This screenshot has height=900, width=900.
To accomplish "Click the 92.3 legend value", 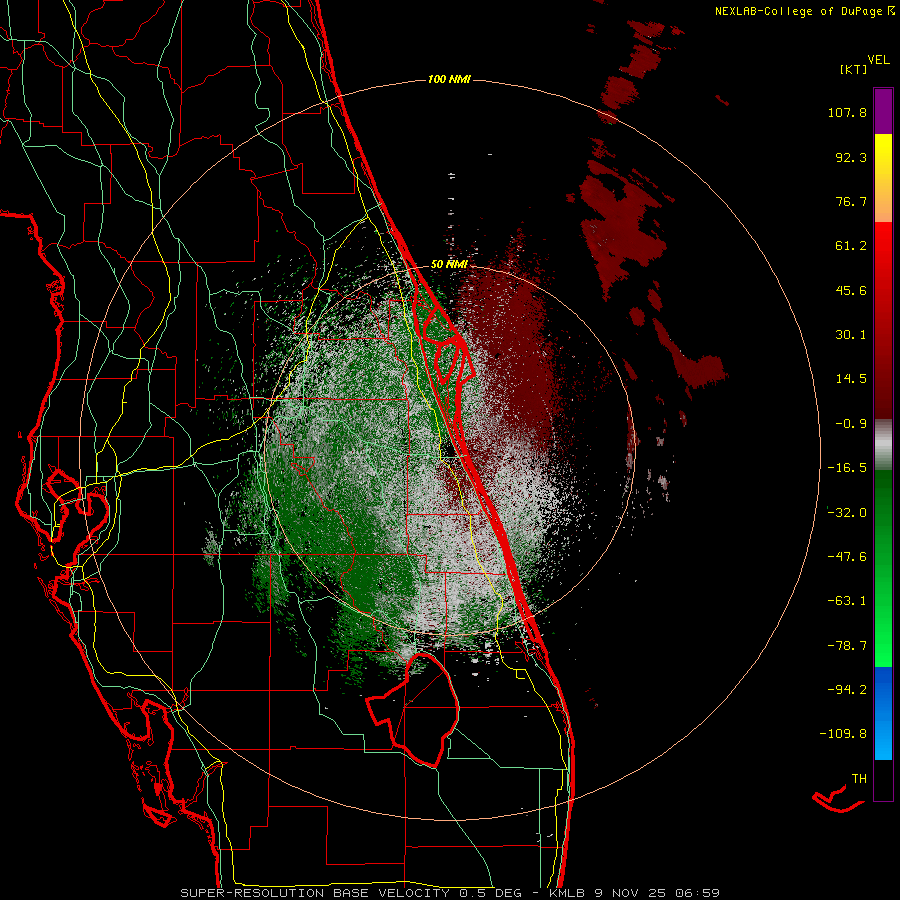I will 851,157.
